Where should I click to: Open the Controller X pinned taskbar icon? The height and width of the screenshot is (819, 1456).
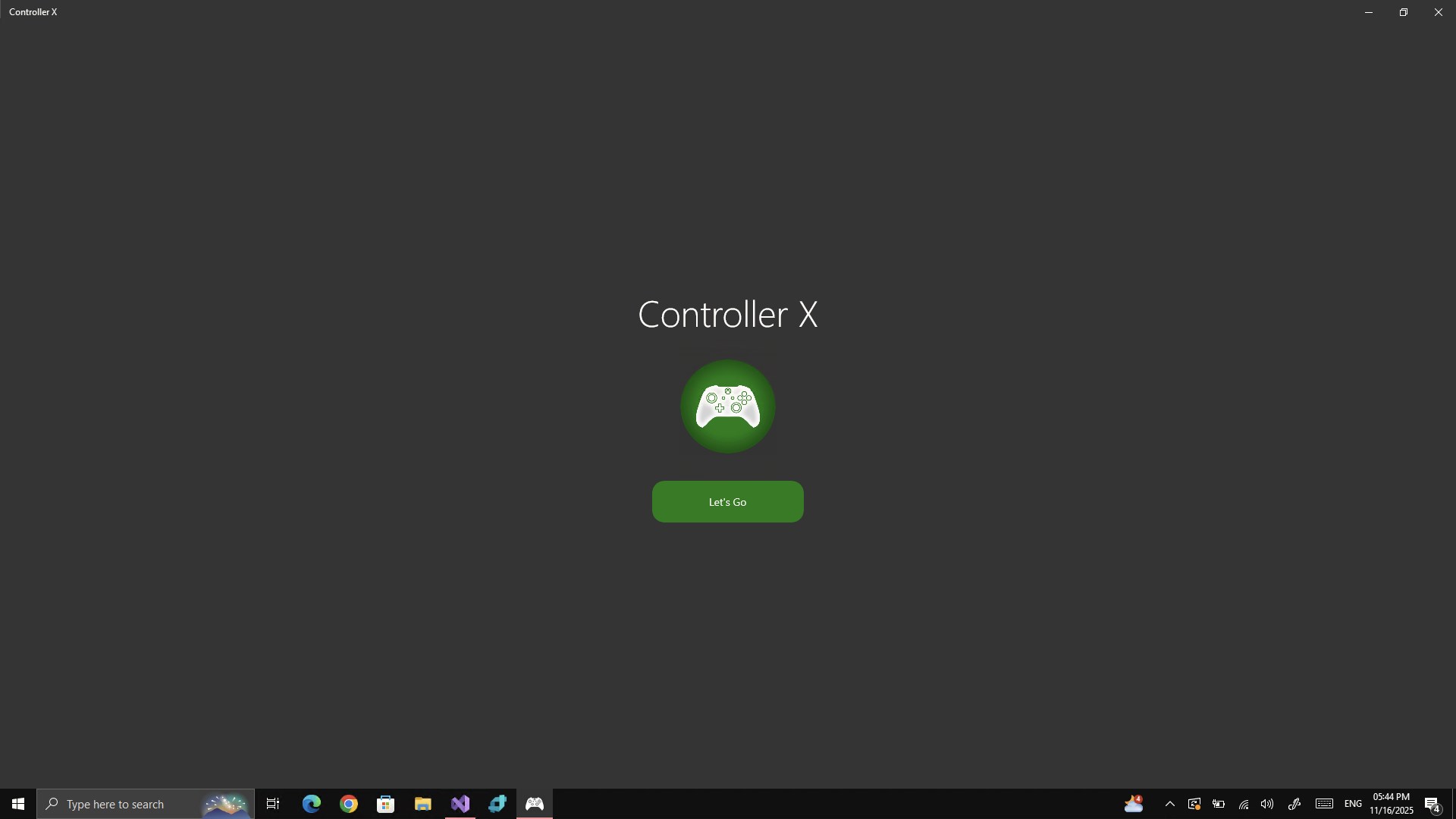tap(535, 804)
